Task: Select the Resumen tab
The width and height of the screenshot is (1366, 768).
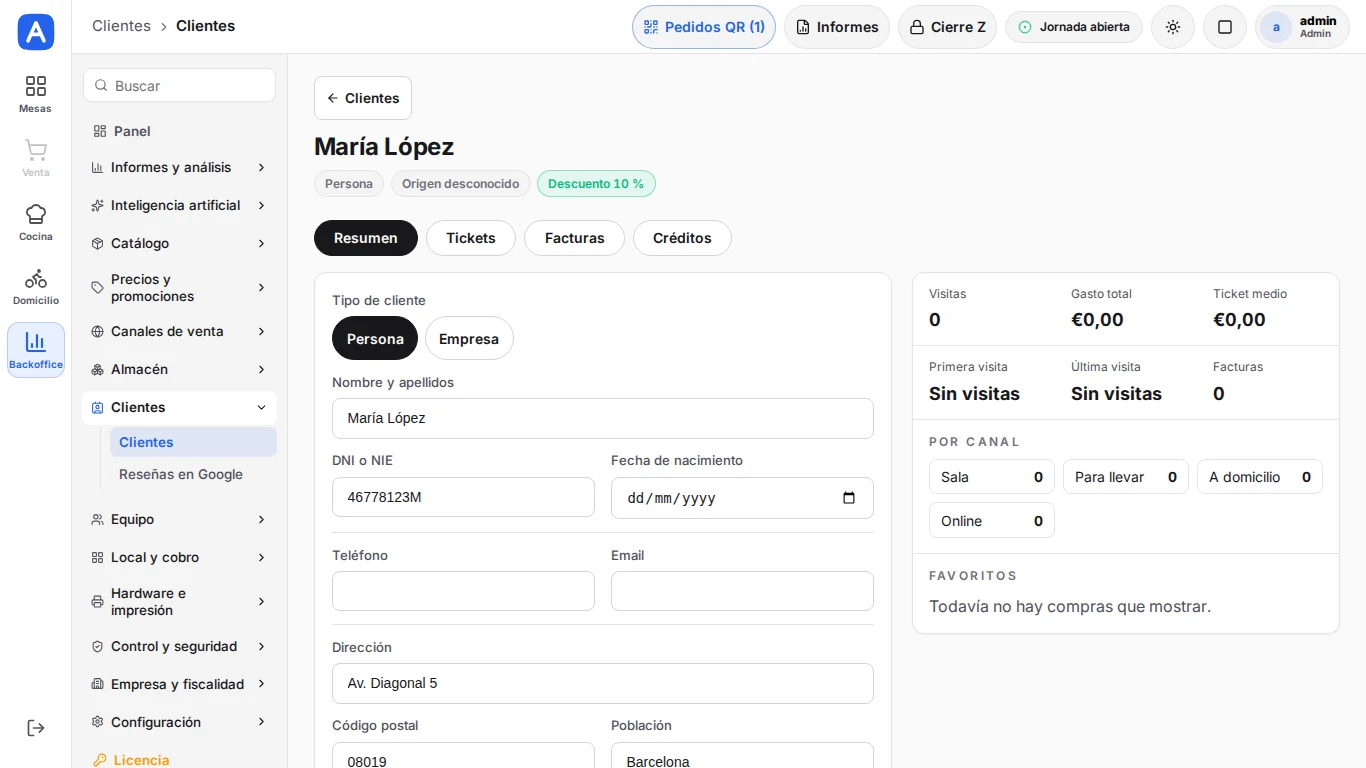Action: click(366, 238)
